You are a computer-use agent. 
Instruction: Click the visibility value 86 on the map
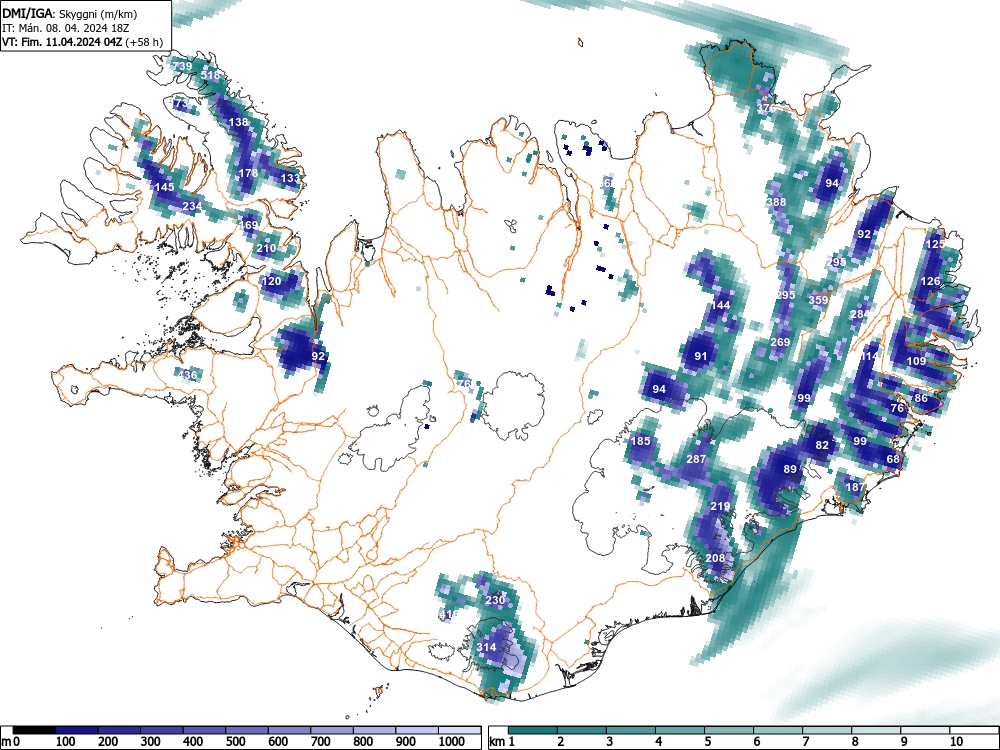[921, 398]
